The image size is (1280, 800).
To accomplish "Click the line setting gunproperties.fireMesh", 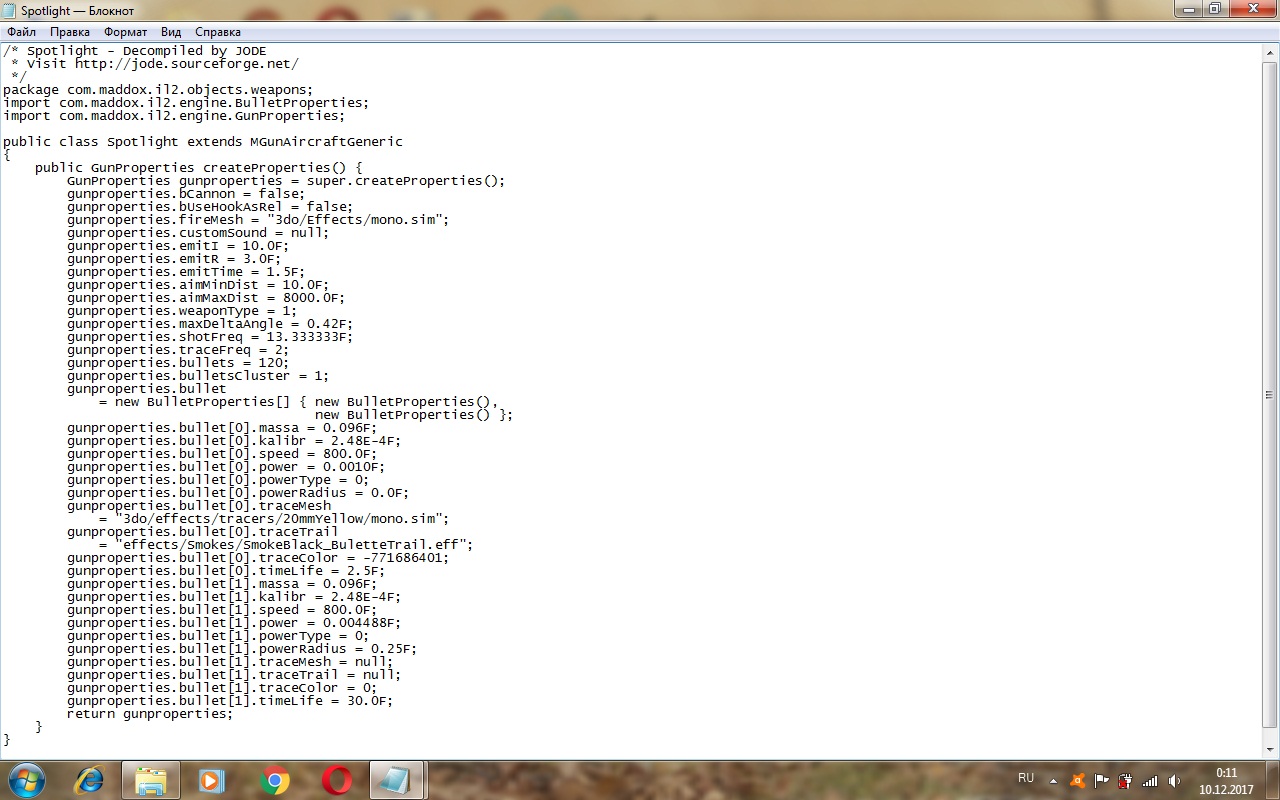I will tap(259, 219).
